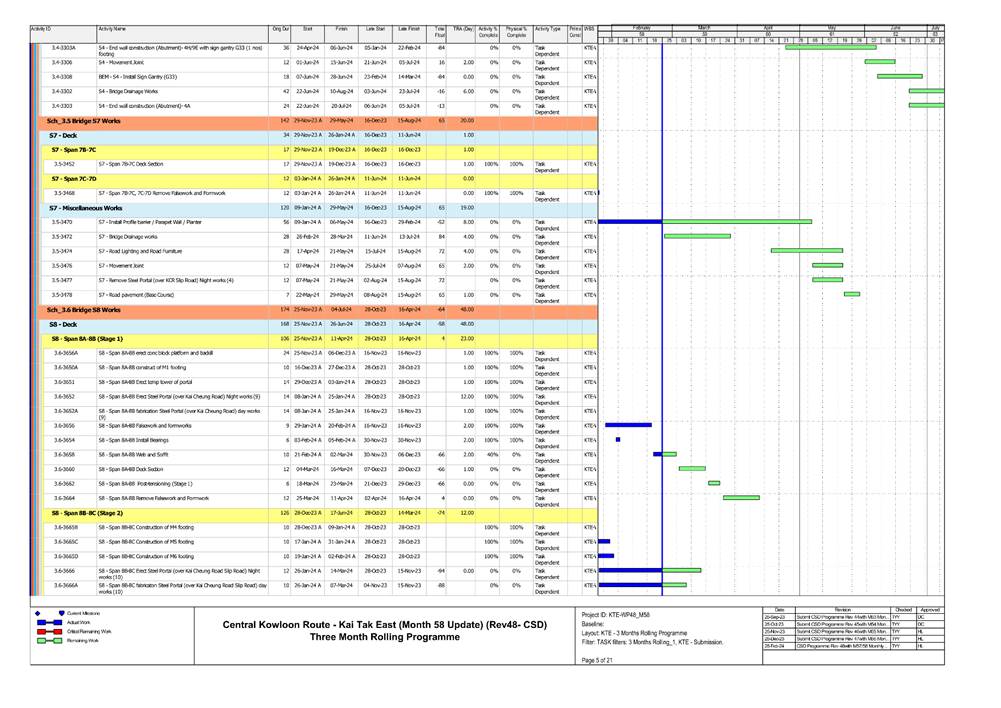Select the green bar for S4 Movement Joint
Image resolution: width=1001 pixels, height=708 pixels.
coord(879,62)
